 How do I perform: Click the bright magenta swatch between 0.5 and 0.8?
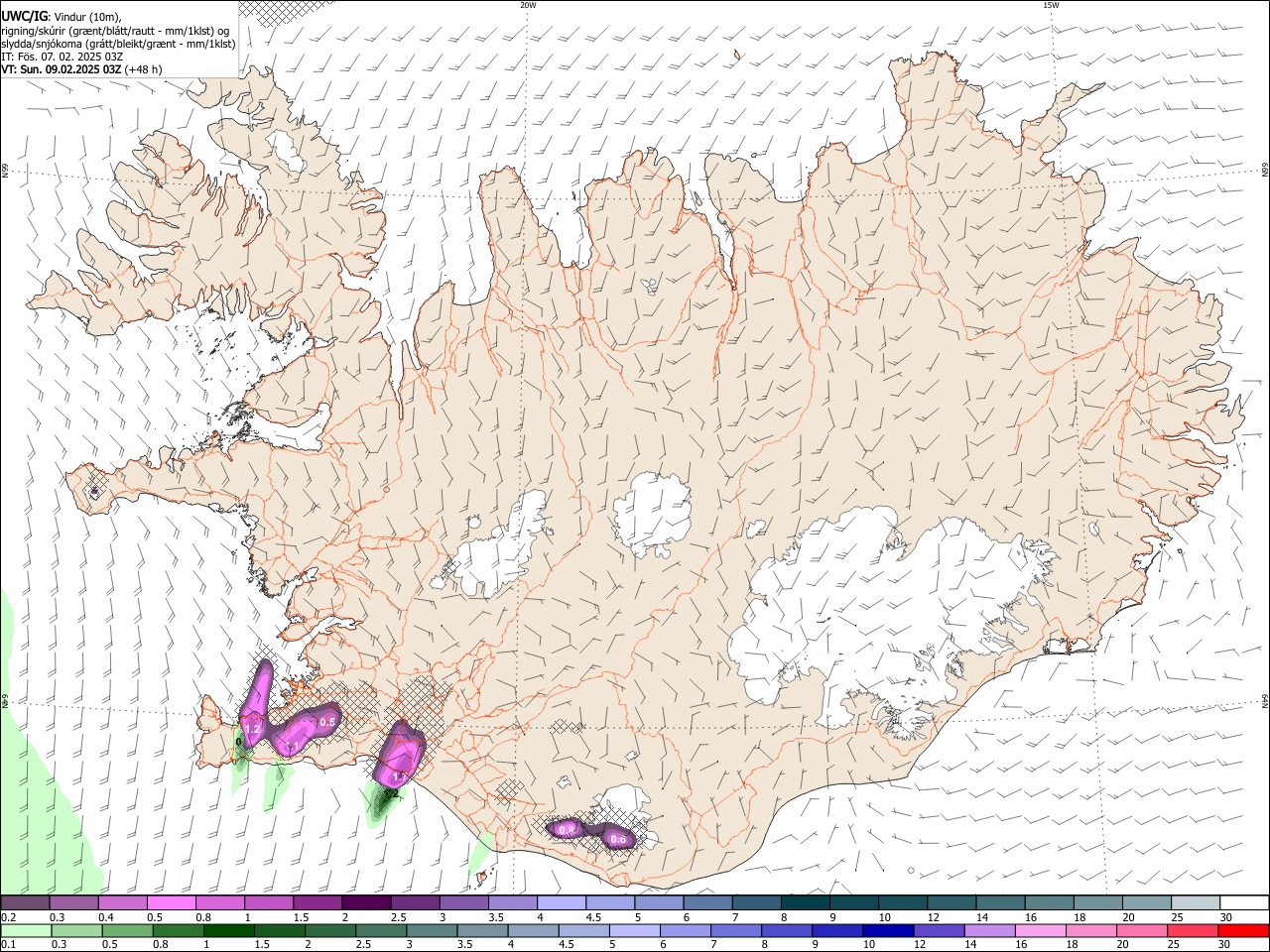coord(171,903)
